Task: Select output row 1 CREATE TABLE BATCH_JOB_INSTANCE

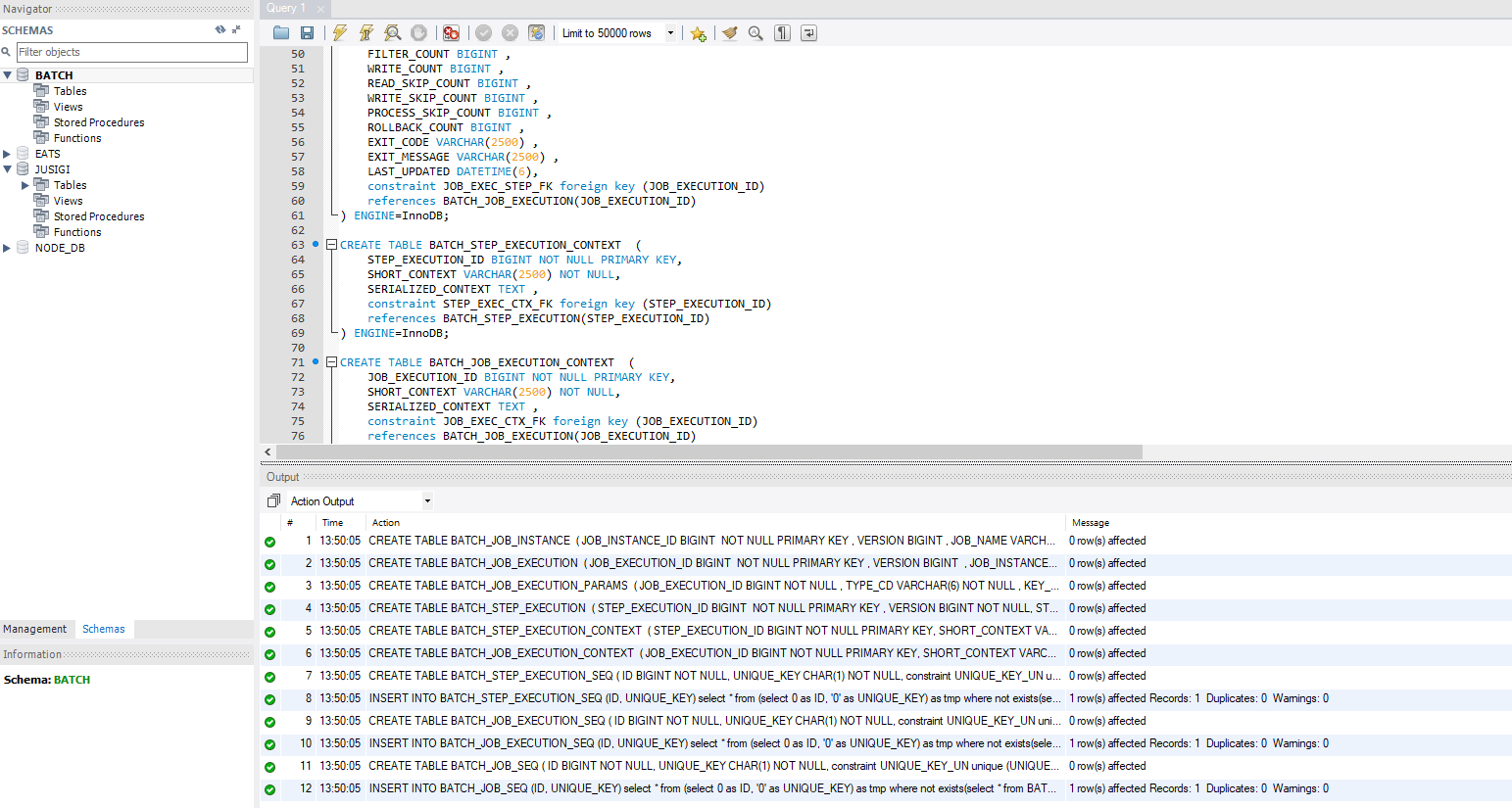Action: click(886, 541)
